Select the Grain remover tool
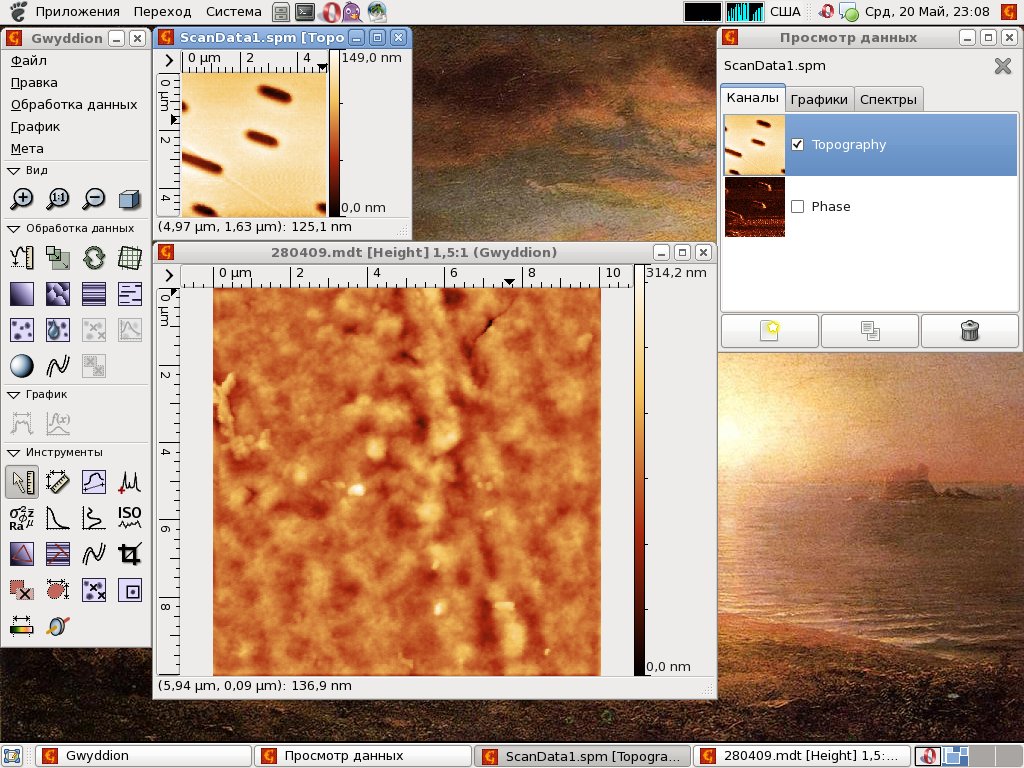Image resolution: width=1024 pixels, height=768 pixels. coord(93,590)
